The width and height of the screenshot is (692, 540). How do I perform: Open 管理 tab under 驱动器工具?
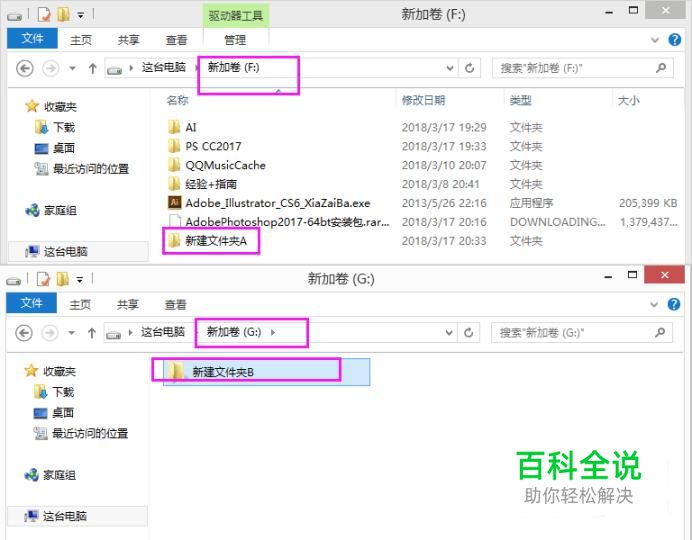pyautogui.click(x=235, y=40)
